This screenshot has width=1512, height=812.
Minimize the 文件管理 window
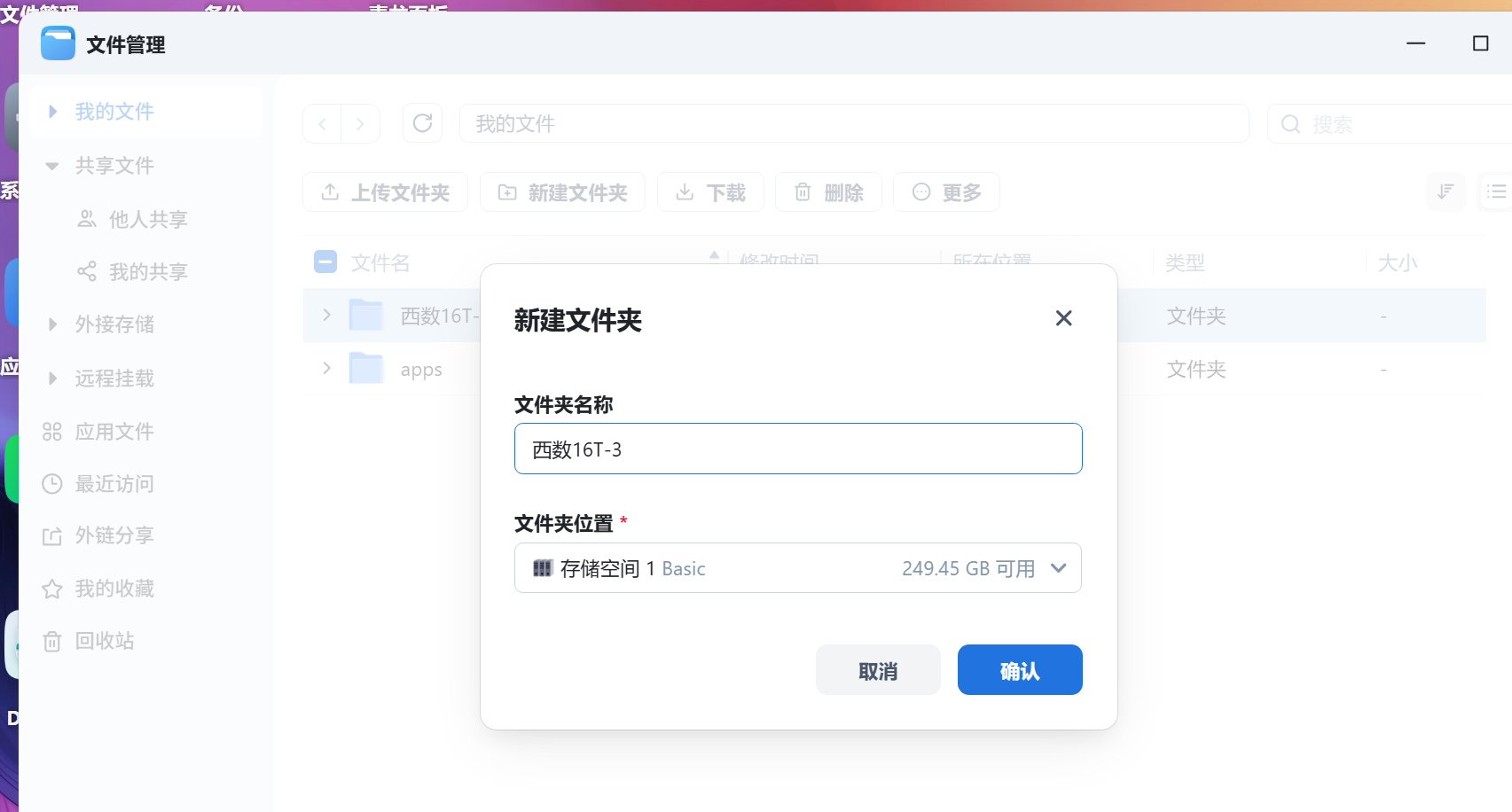click(x=1416, y=43)
